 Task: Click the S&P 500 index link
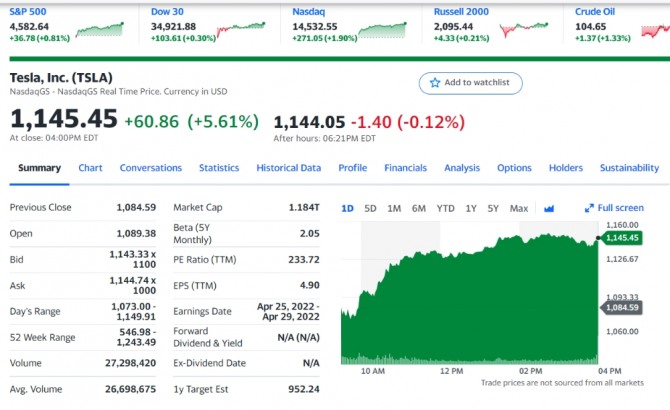[x=28, y=12]
